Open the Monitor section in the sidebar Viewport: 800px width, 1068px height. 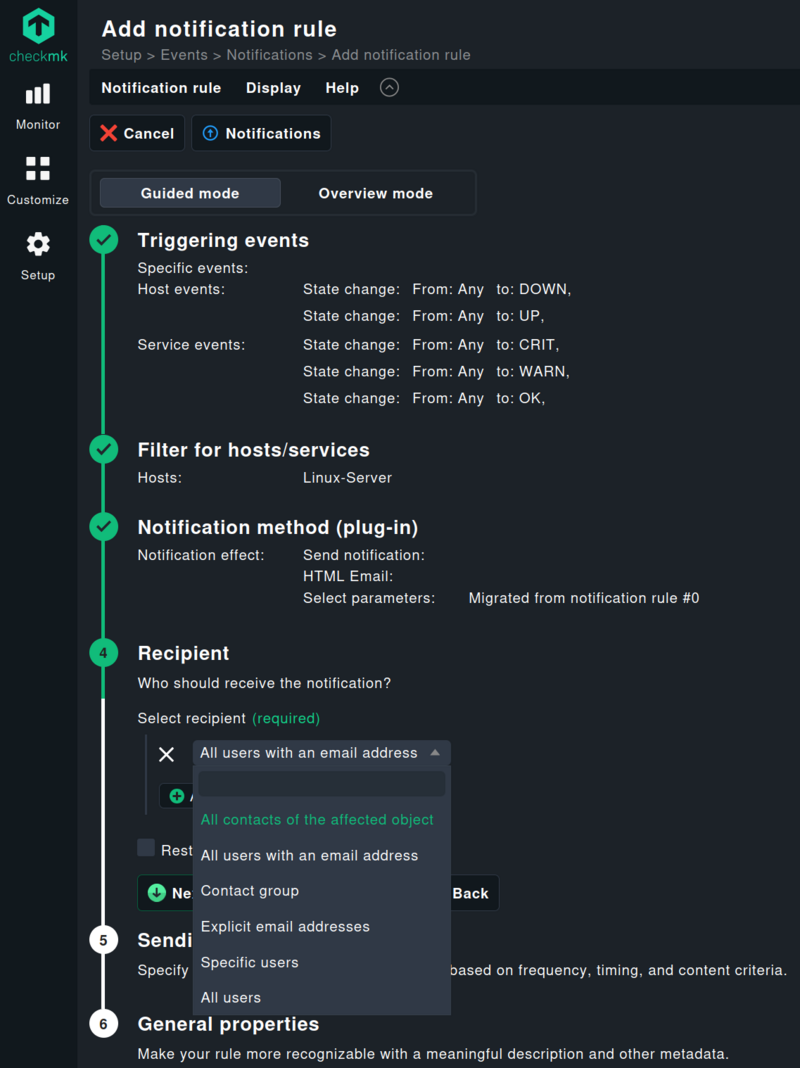[x=37, y=104]
